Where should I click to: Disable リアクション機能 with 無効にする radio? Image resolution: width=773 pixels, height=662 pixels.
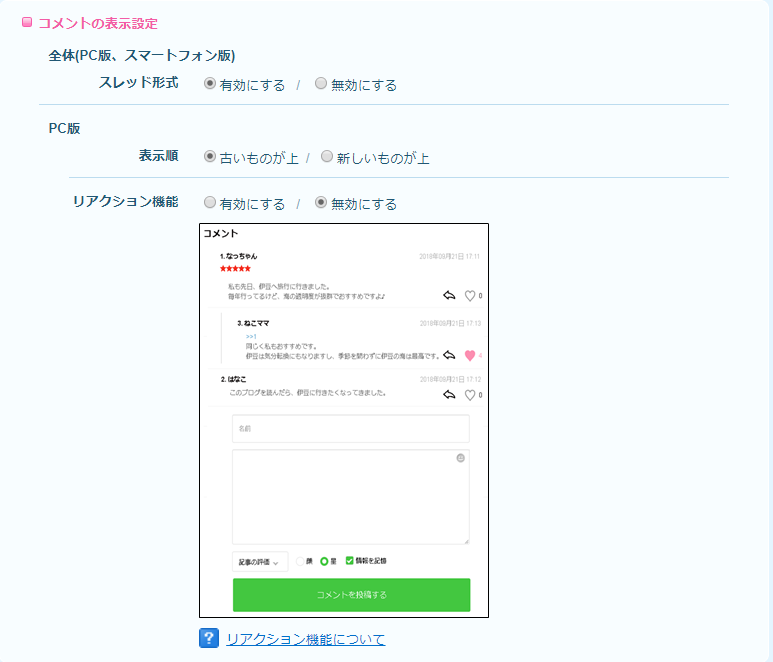point(321,202)
